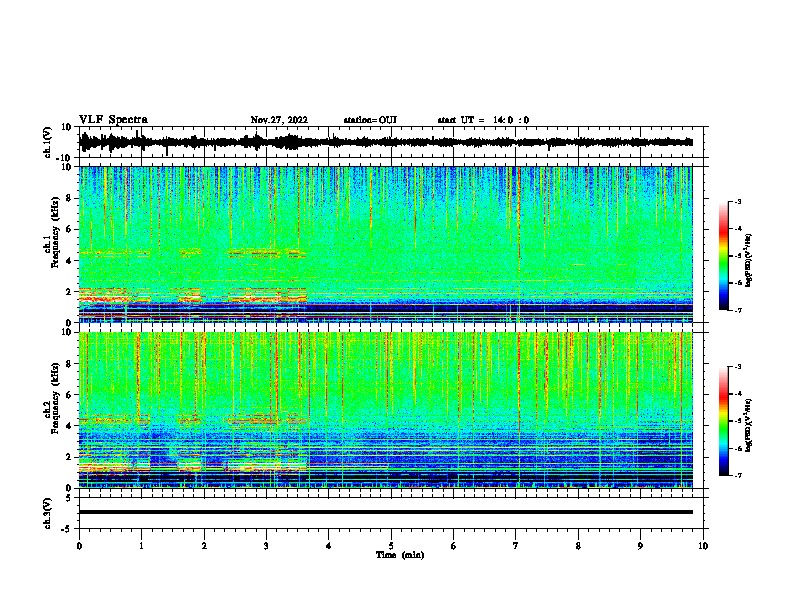The height and width of the screenshot is (612, 792).
Task: Click the time axis tick label 6
Action: pos(454,546)
